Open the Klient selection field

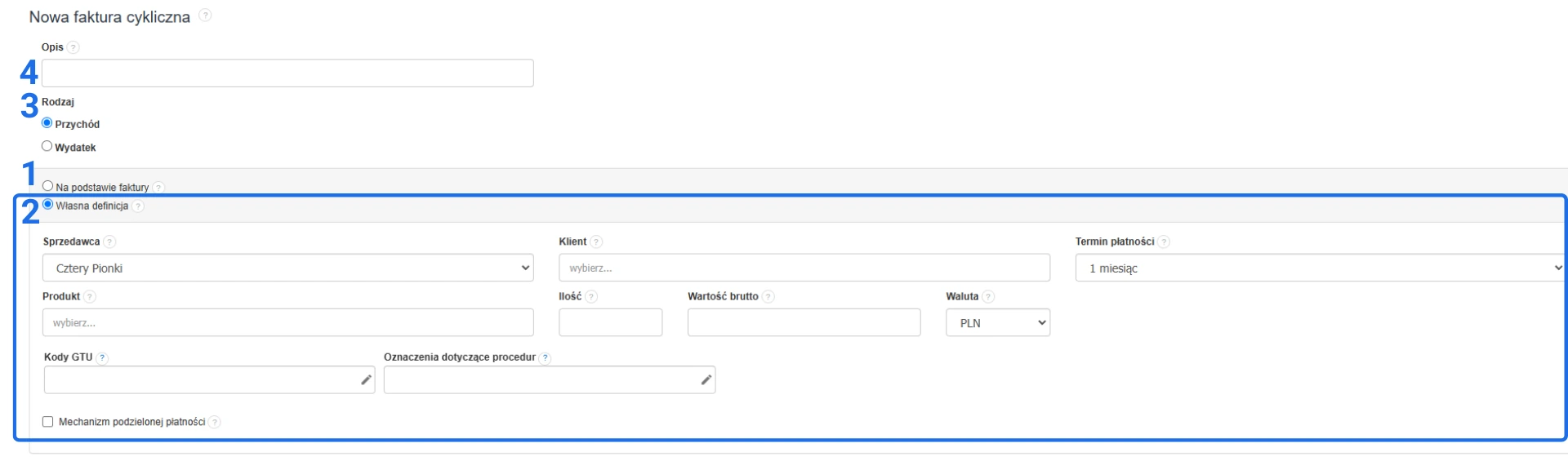[804, 268]
